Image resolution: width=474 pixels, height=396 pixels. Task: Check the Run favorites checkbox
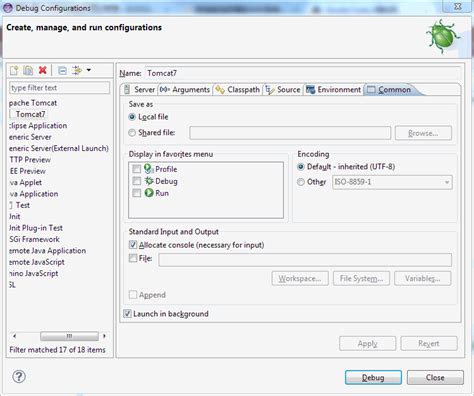coord(137,193)
